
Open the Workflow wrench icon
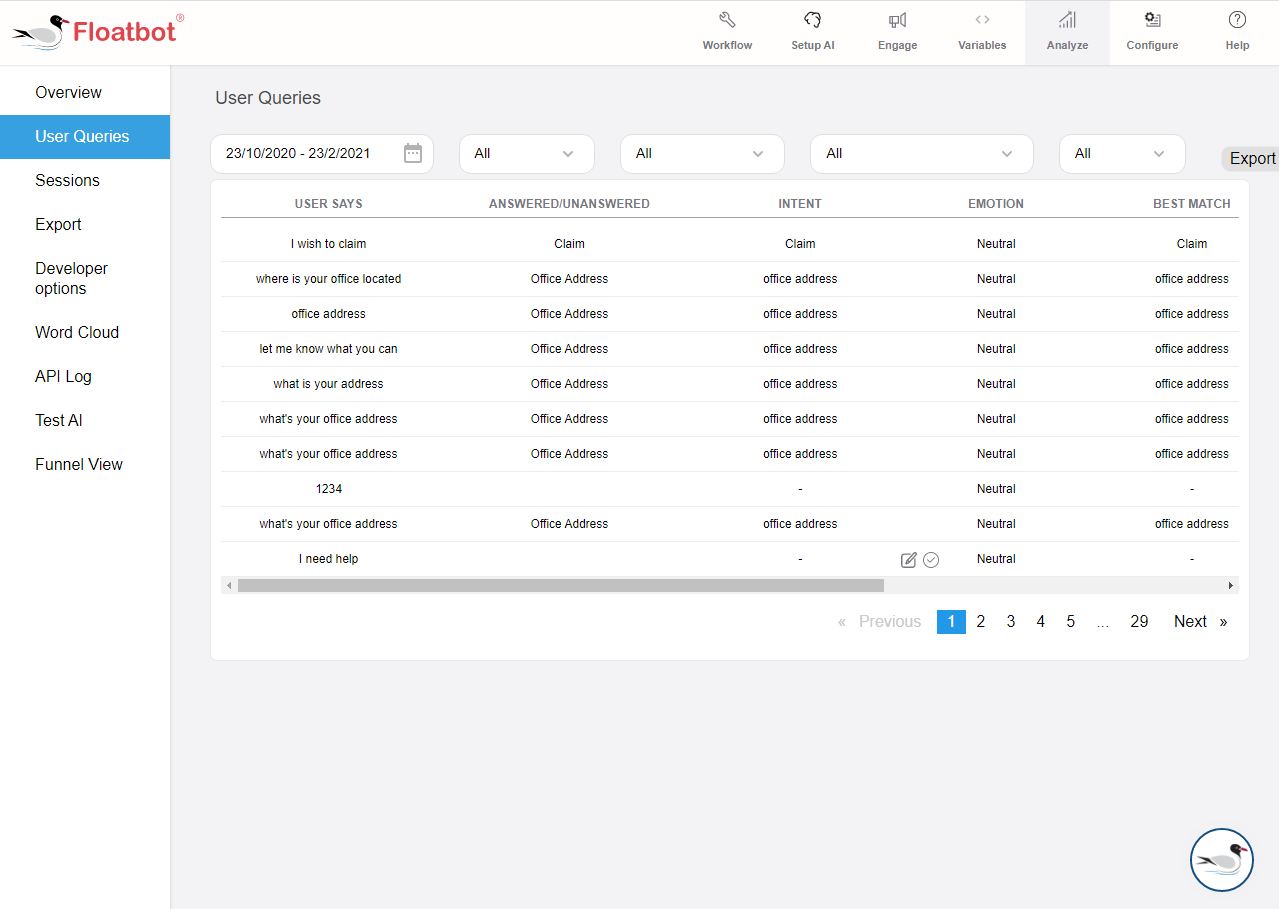point(727,20)
